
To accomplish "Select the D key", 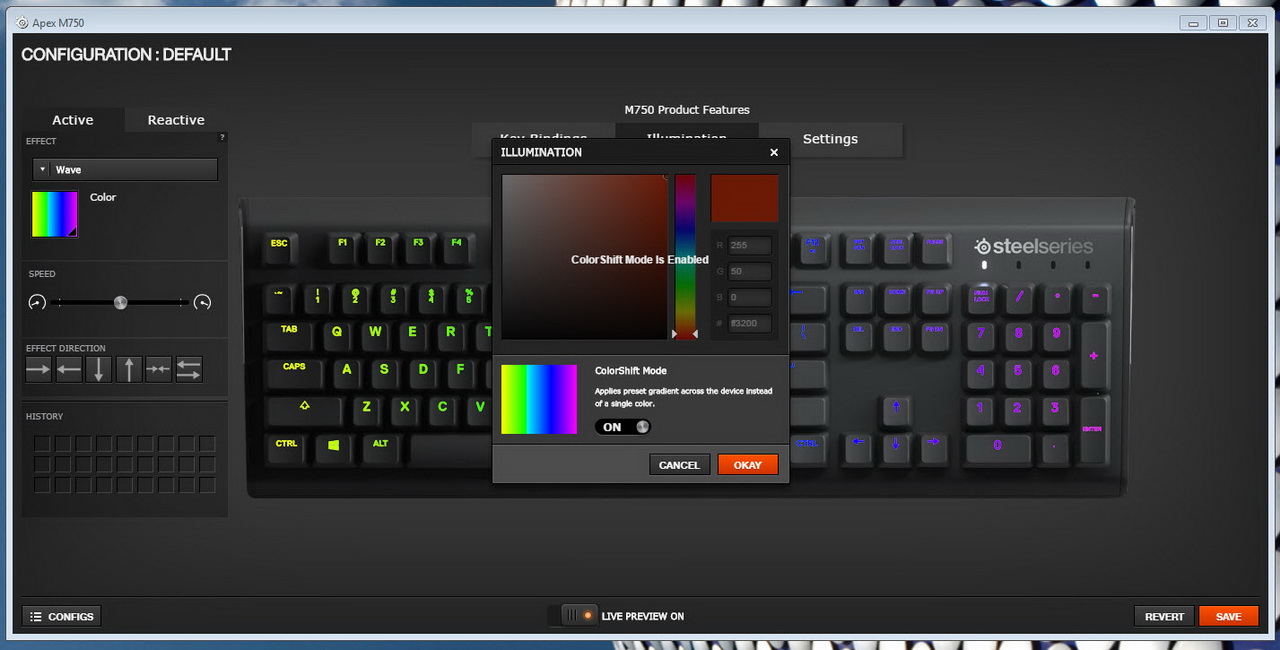I will point(423,371).
